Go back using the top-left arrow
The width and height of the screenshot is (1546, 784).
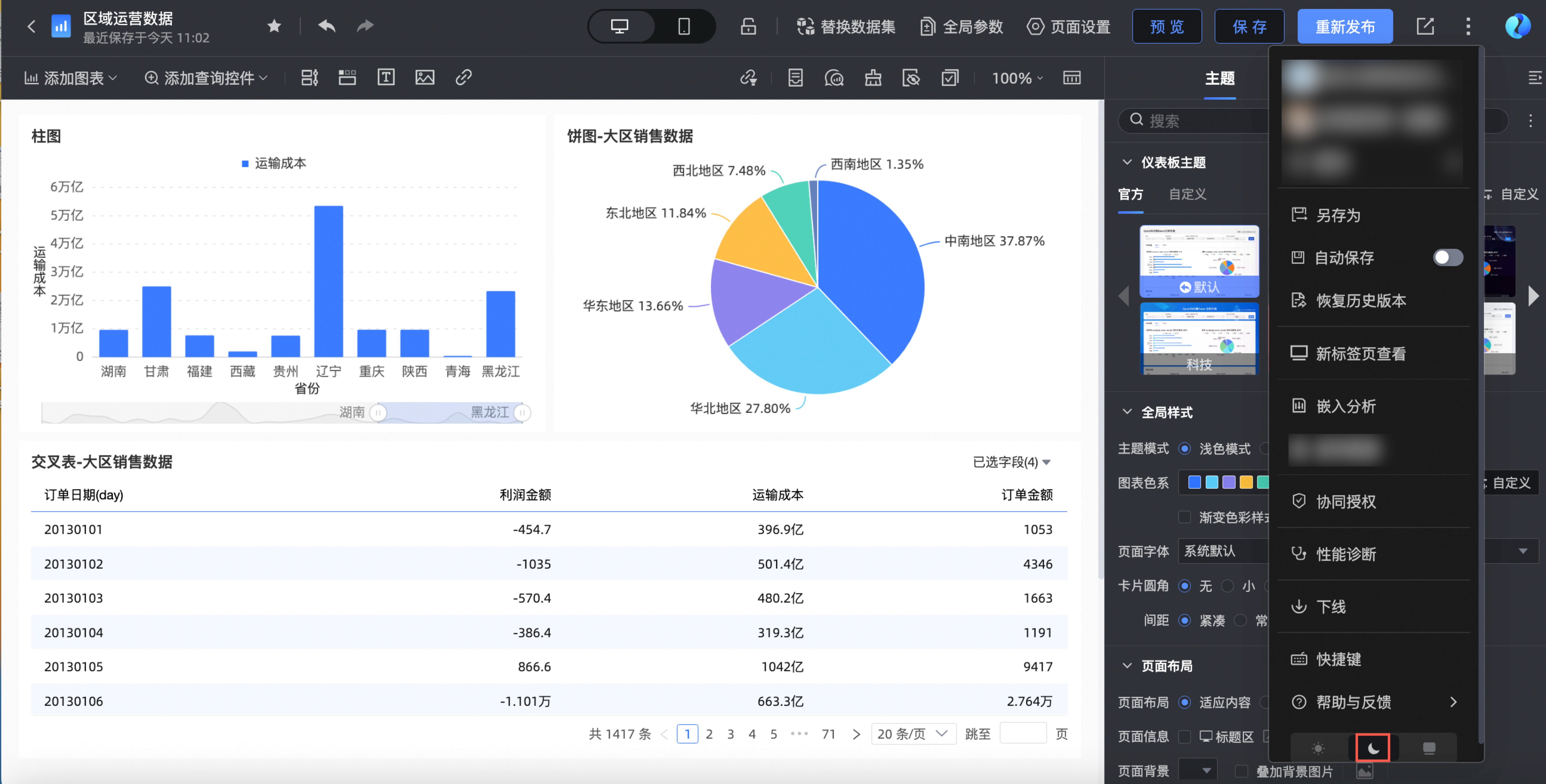point(31,26)
